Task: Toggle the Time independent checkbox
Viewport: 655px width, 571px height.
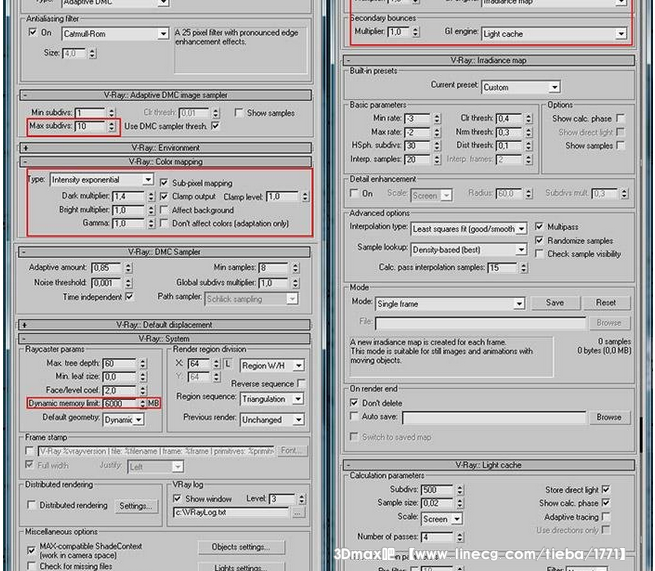Action: 129,297
